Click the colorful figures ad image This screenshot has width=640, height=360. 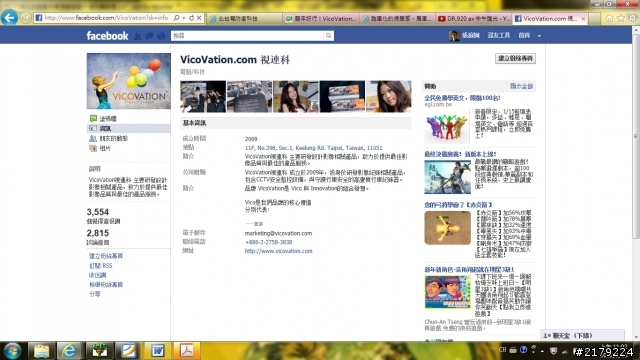click(447, 127)
